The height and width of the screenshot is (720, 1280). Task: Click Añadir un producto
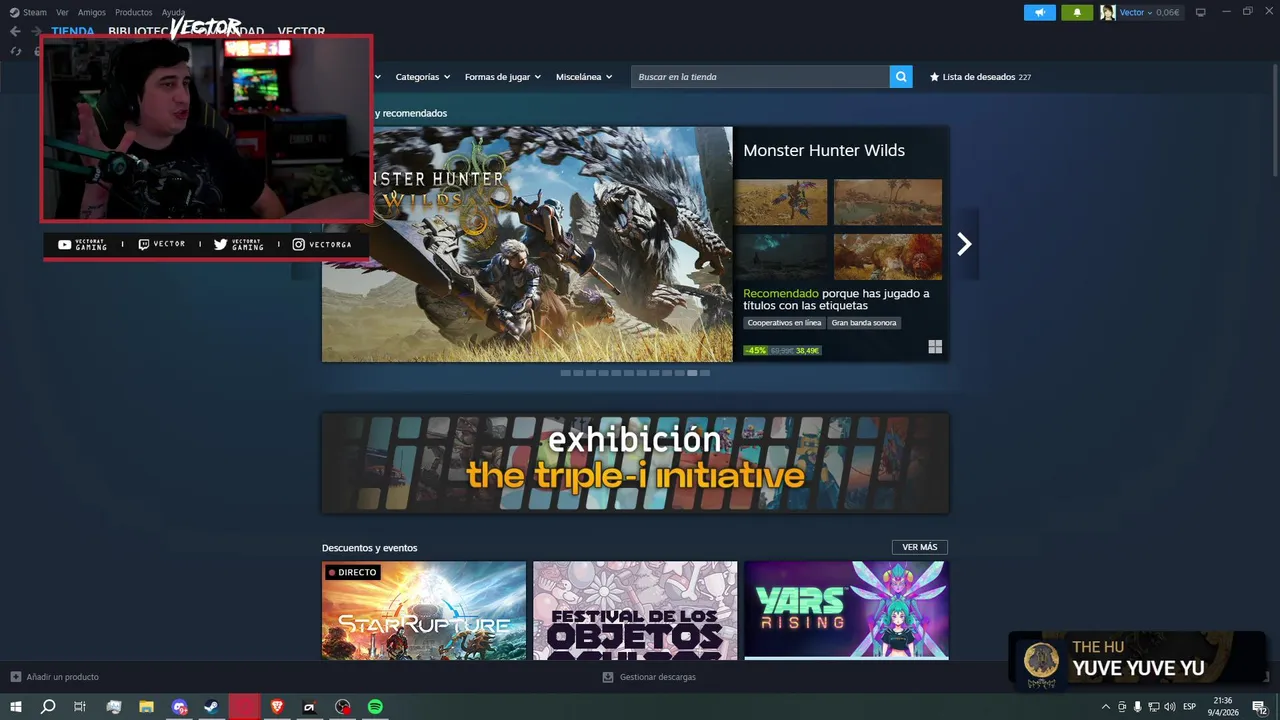point(55,677)
